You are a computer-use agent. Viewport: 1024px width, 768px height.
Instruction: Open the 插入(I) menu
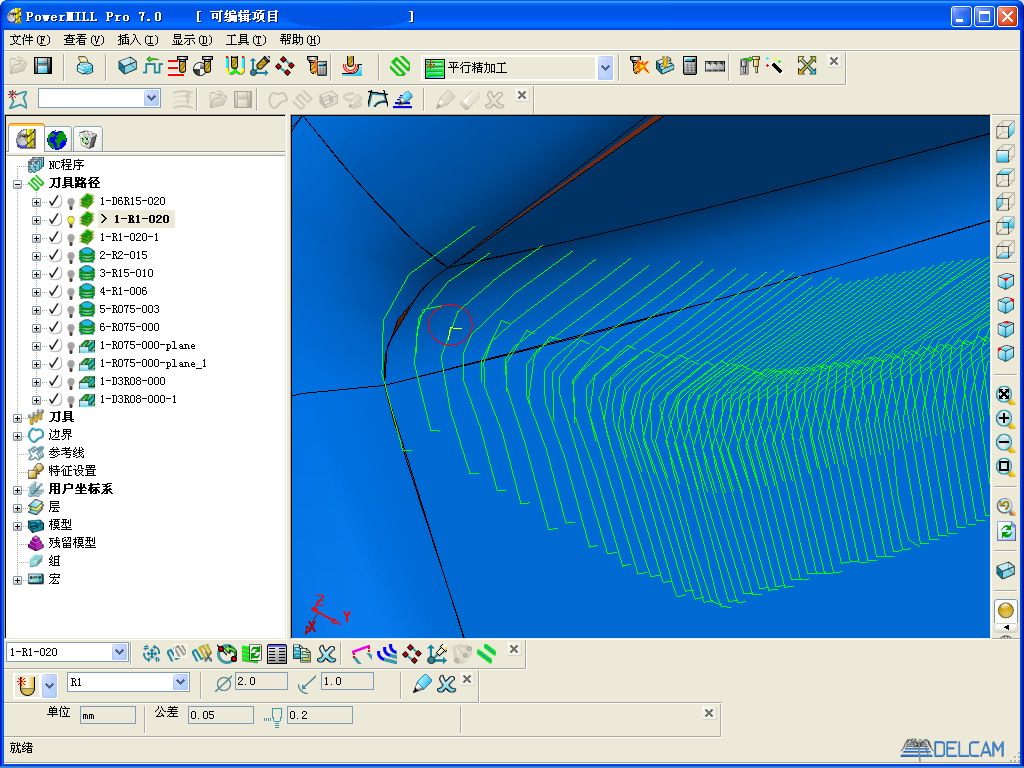click(x=138, y=40)
